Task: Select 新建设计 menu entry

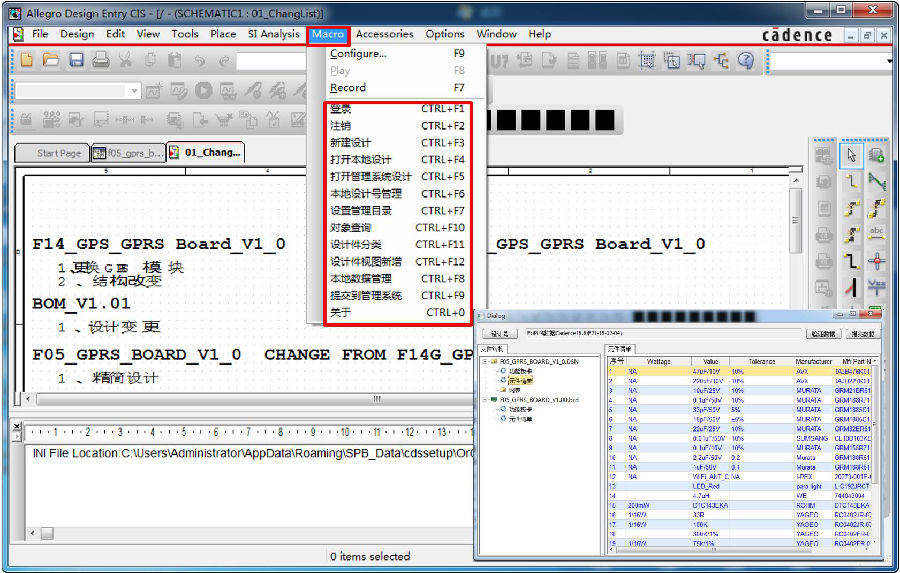Action: pyautogui.click(x=397, y=143)
